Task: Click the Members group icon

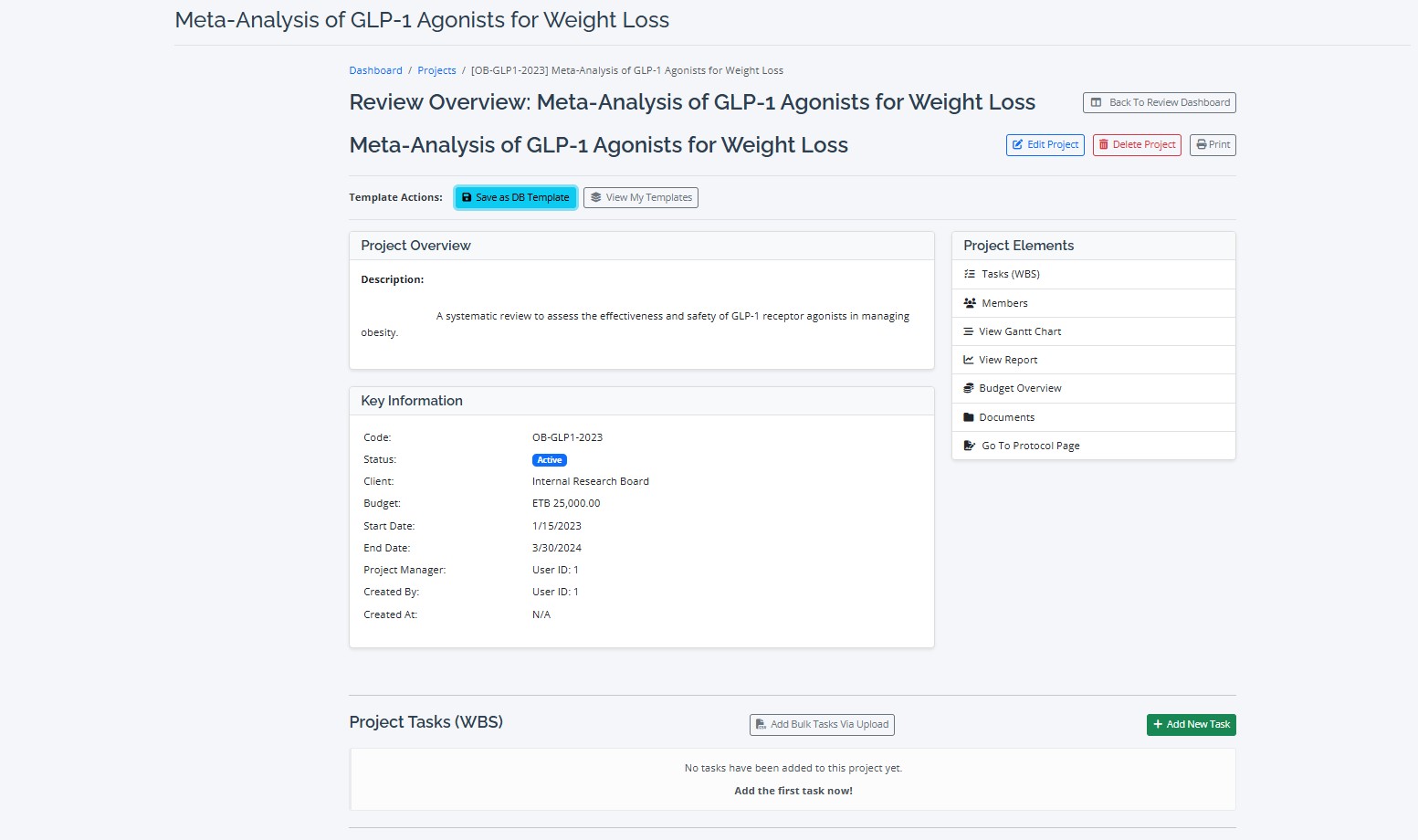Action: tap(970, 303)
